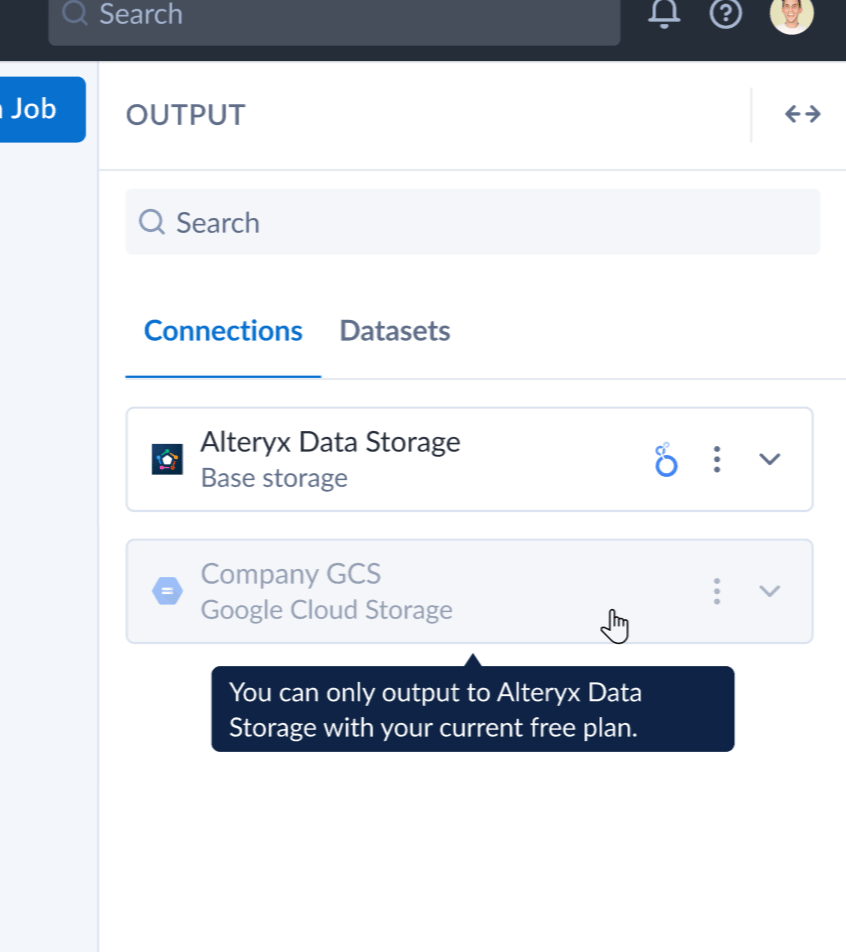Image resolution: width=846 pixels, height=952 pixels.
Task: Toggle the Output panel width arrows
Action: tap(802, 114)
